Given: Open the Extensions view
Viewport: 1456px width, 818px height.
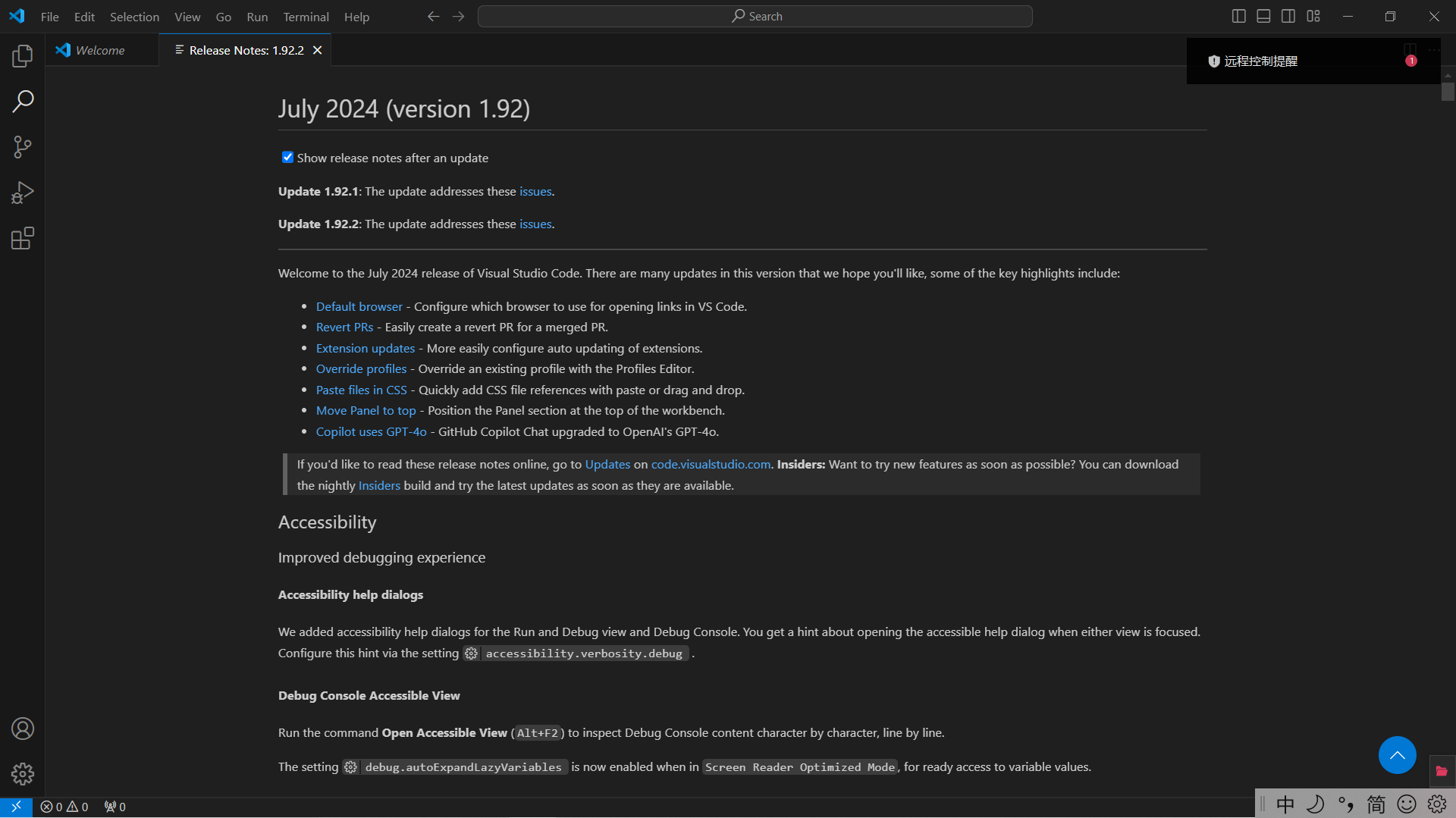Looking at the screenshot, I should (23, 239).
